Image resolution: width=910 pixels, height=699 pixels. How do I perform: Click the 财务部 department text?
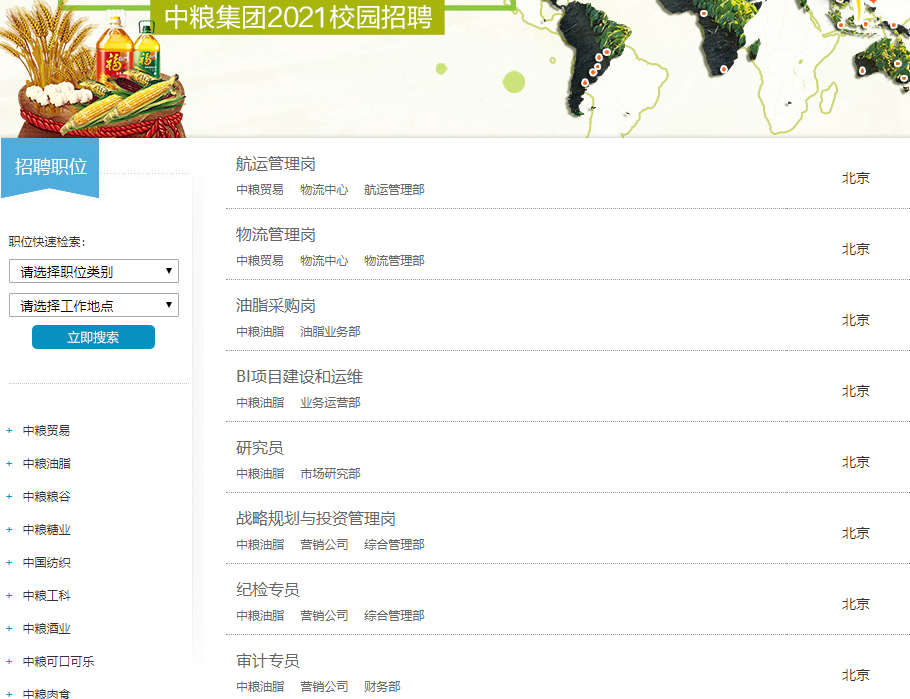(382, 687)
